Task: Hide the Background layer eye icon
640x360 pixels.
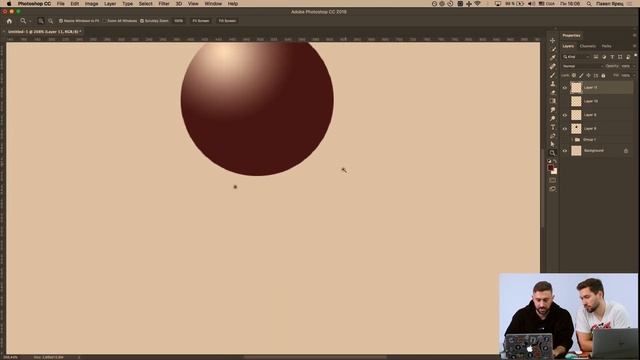Action: (565, 151)
